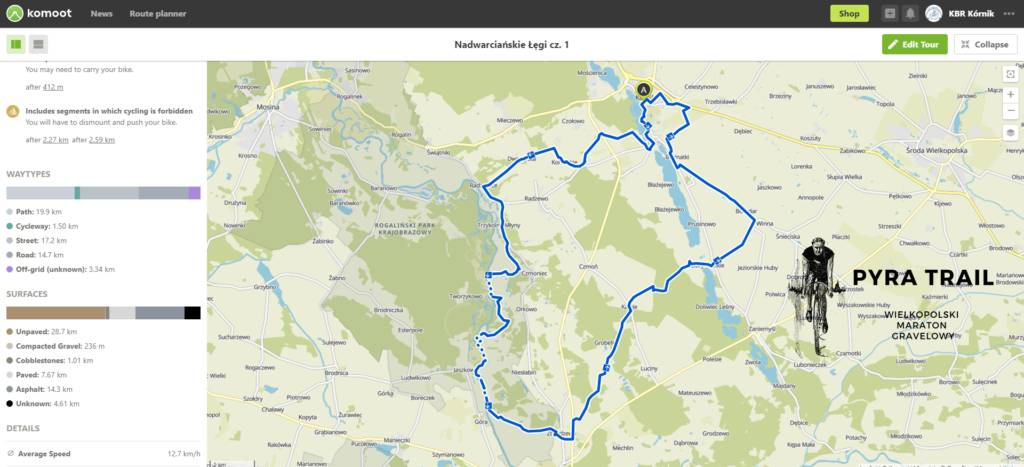Zoom in on the map
Viewport: 1024px width, 467px height.
point(1011,94)
